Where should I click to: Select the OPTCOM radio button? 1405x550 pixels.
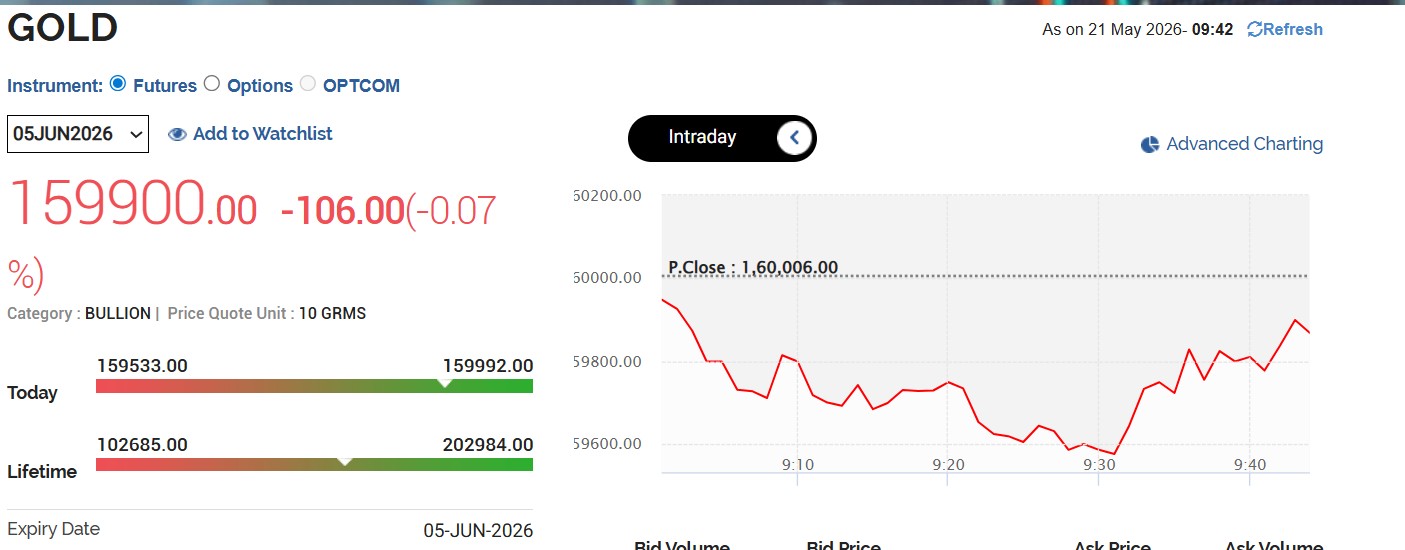tap(307, 83)
